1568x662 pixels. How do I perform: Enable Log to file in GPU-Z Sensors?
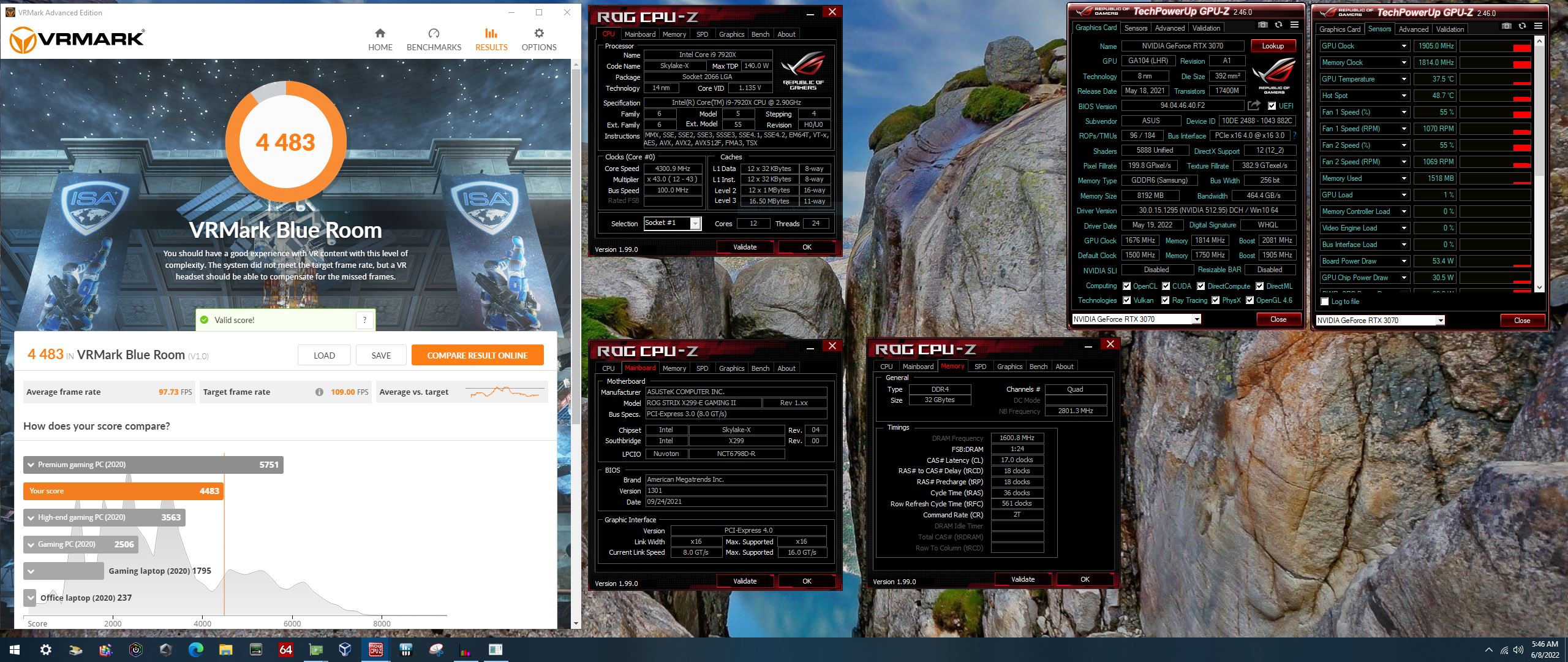point(1324,301)
